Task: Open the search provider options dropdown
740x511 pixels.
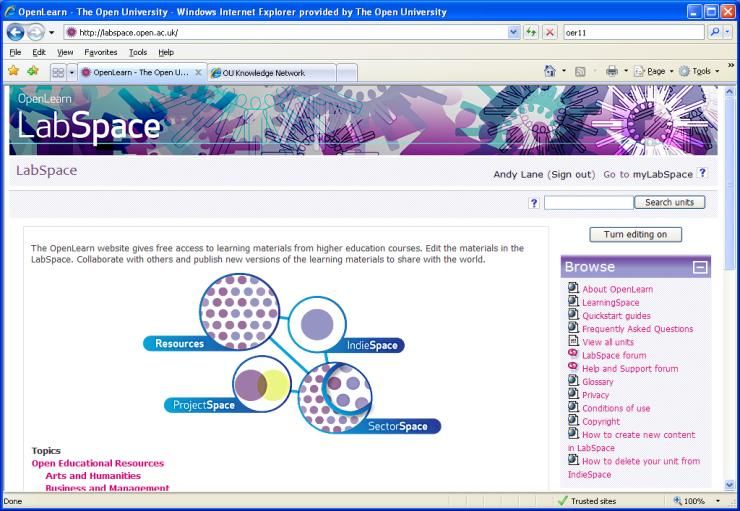Action: [727, 33]
